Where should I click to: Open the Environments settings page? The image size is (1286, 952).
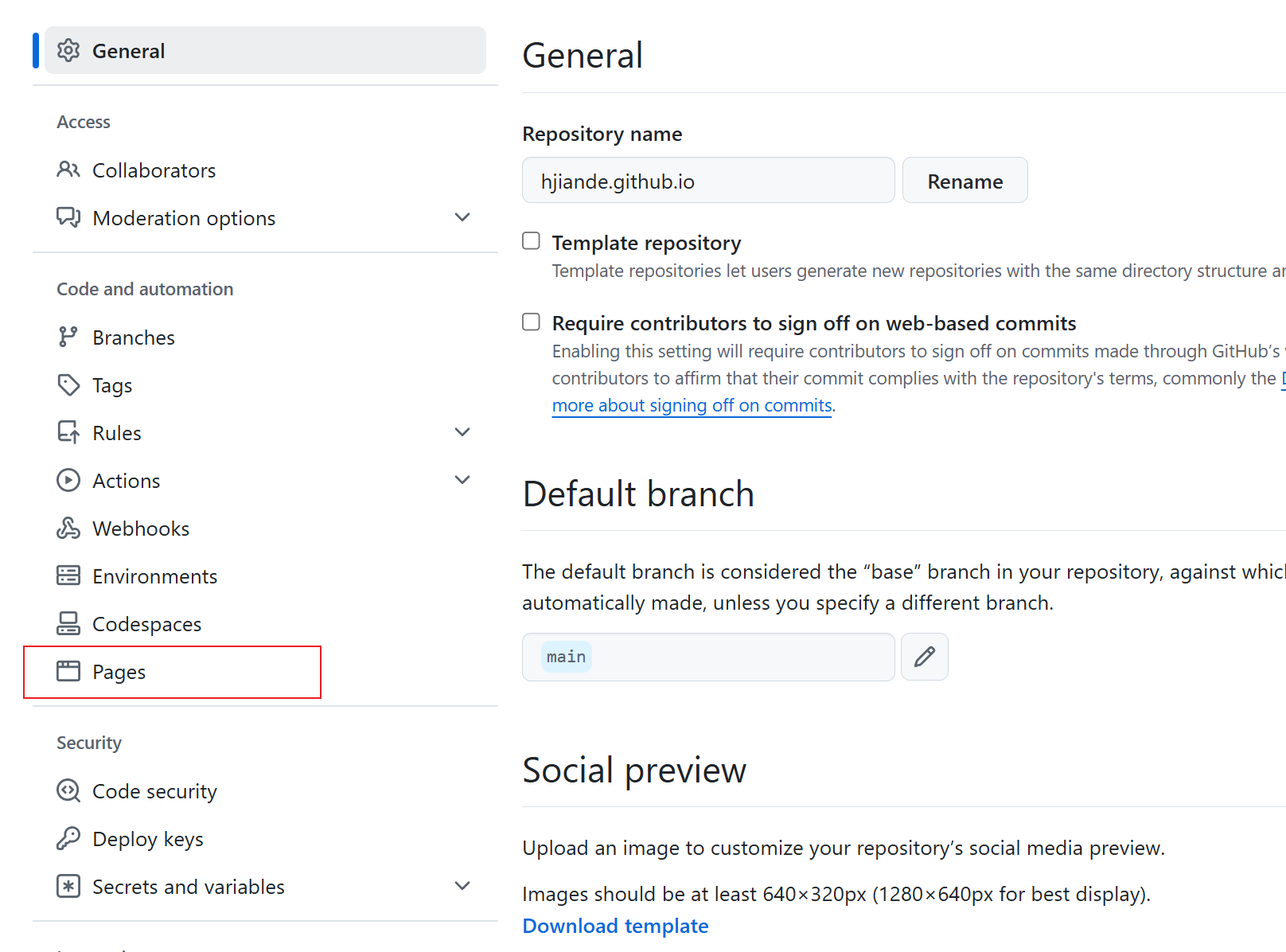[154, 576]
